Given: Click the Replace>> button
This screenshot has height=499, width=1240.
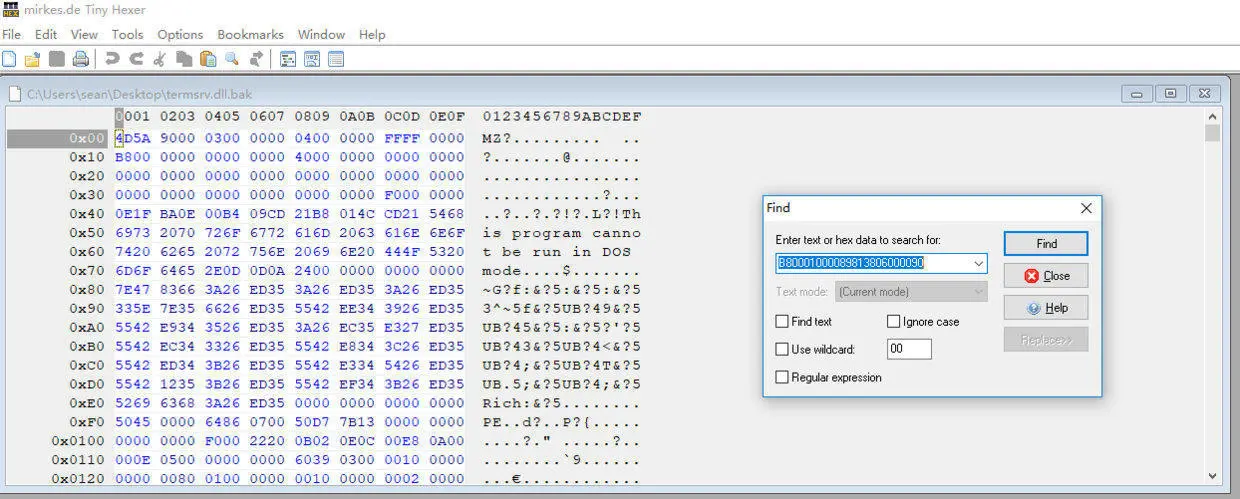Looking at the screenshot, I should click(x=1046, y=340).
